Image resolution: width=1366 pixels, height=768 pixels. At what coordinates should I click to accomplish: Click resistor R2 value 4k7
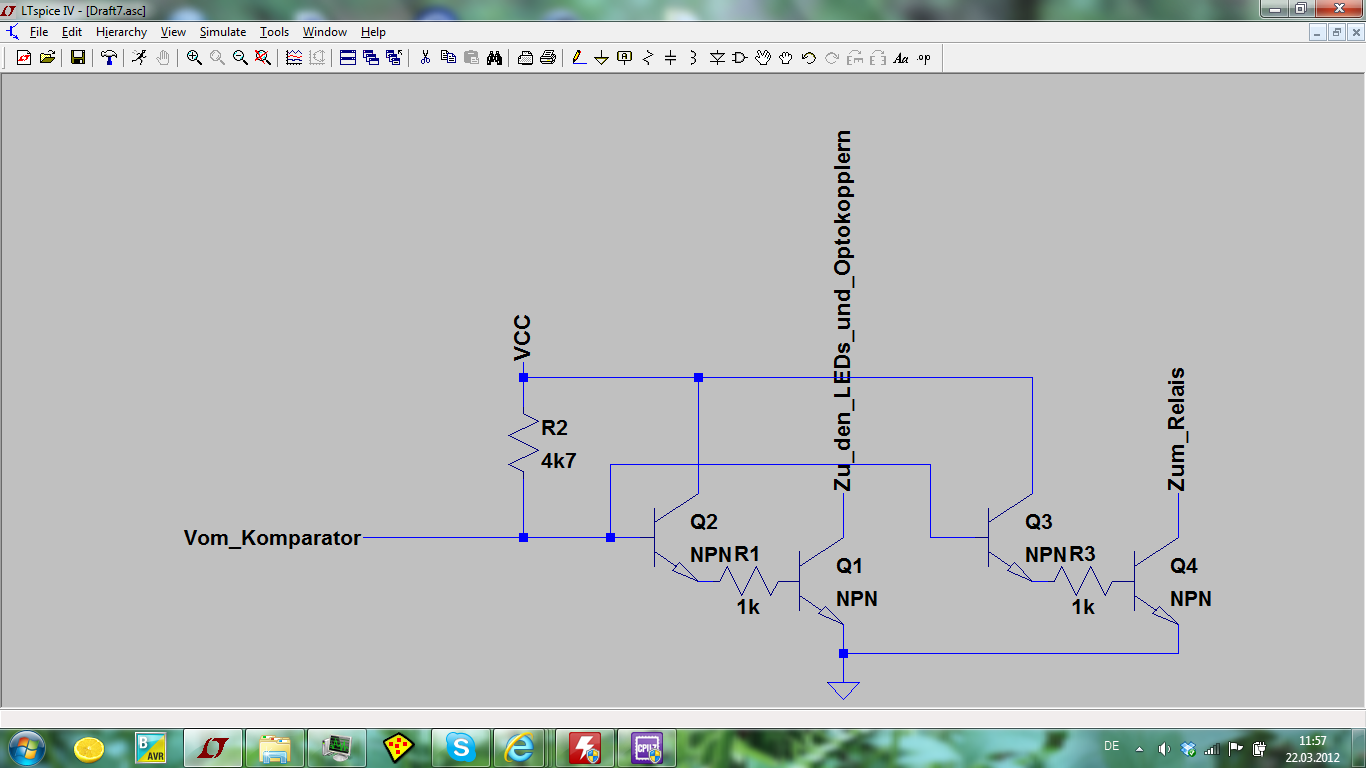pos(559,461)
